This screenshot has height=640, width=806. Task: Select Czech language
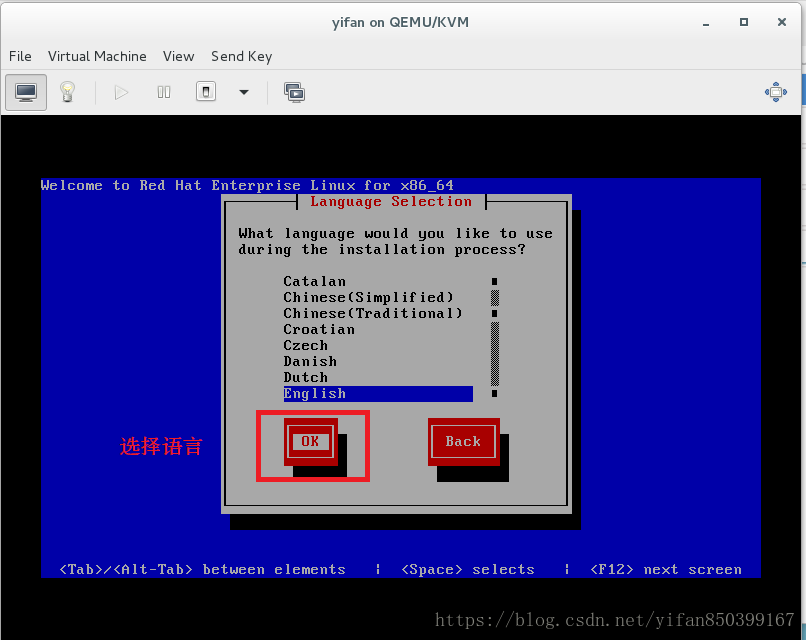(378, 345)
